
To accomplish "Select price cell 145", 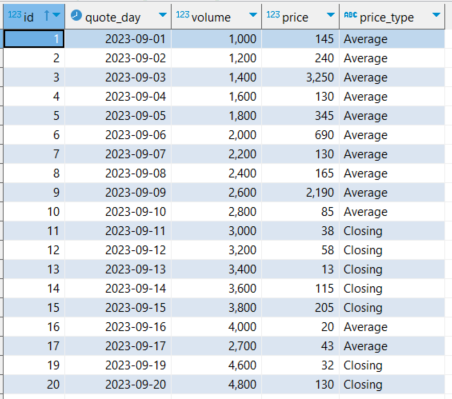I will click(x=301, y=39).
